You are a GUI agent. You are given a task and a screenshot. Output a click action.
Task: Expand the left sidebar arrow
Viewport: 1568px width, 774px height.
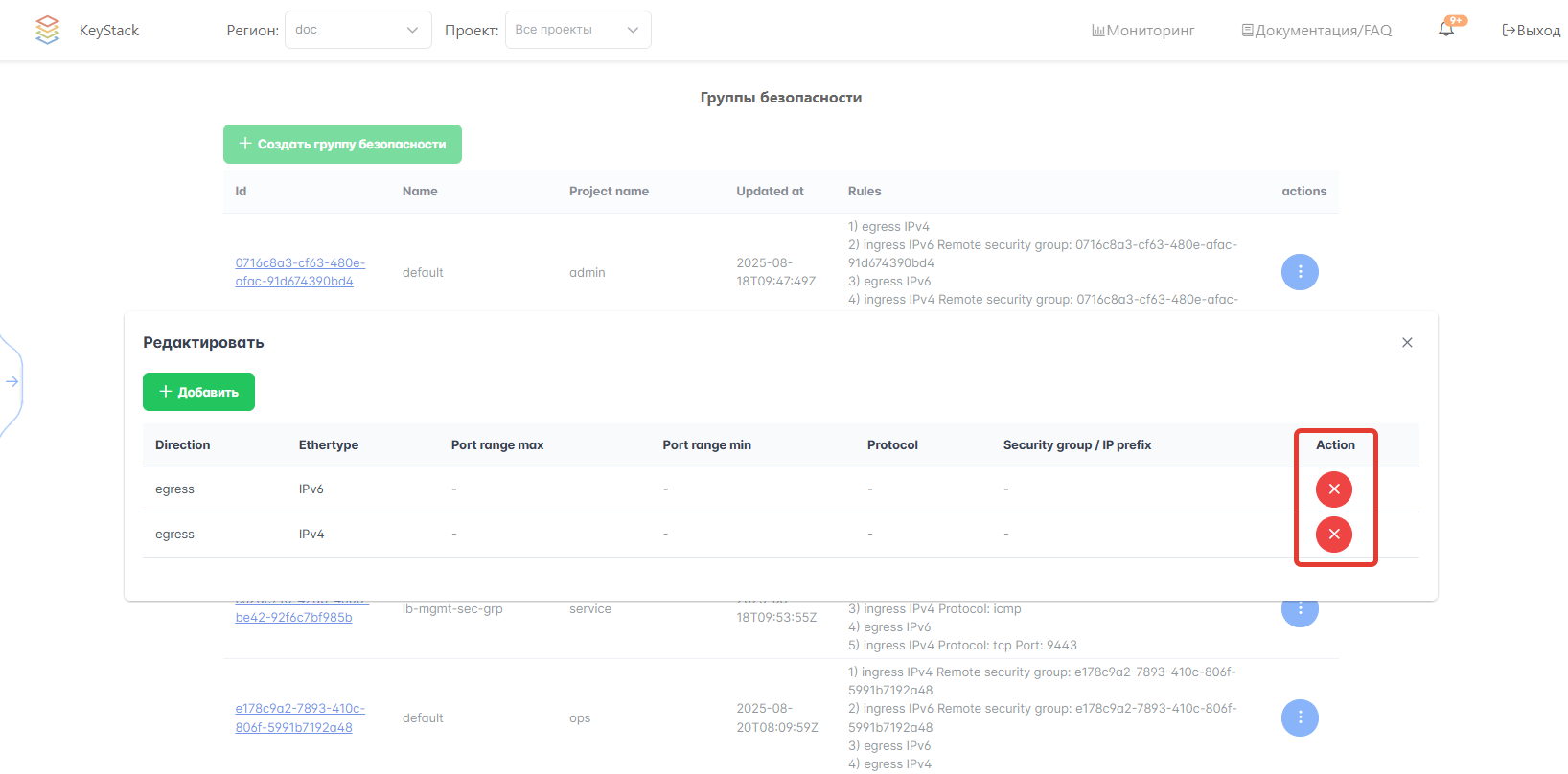12,381
